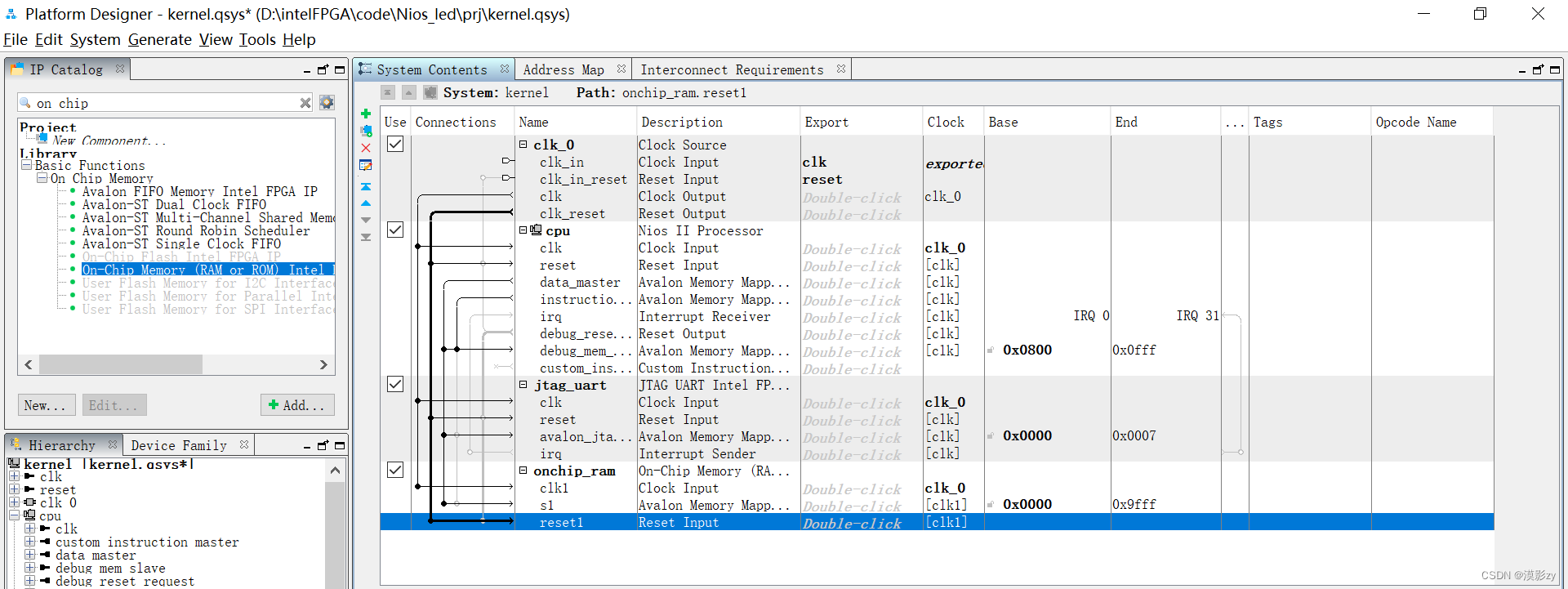Screen dimensions: 1568x589
Task: Open the edit parameters toolbar icon
Action: click(366, 165)
